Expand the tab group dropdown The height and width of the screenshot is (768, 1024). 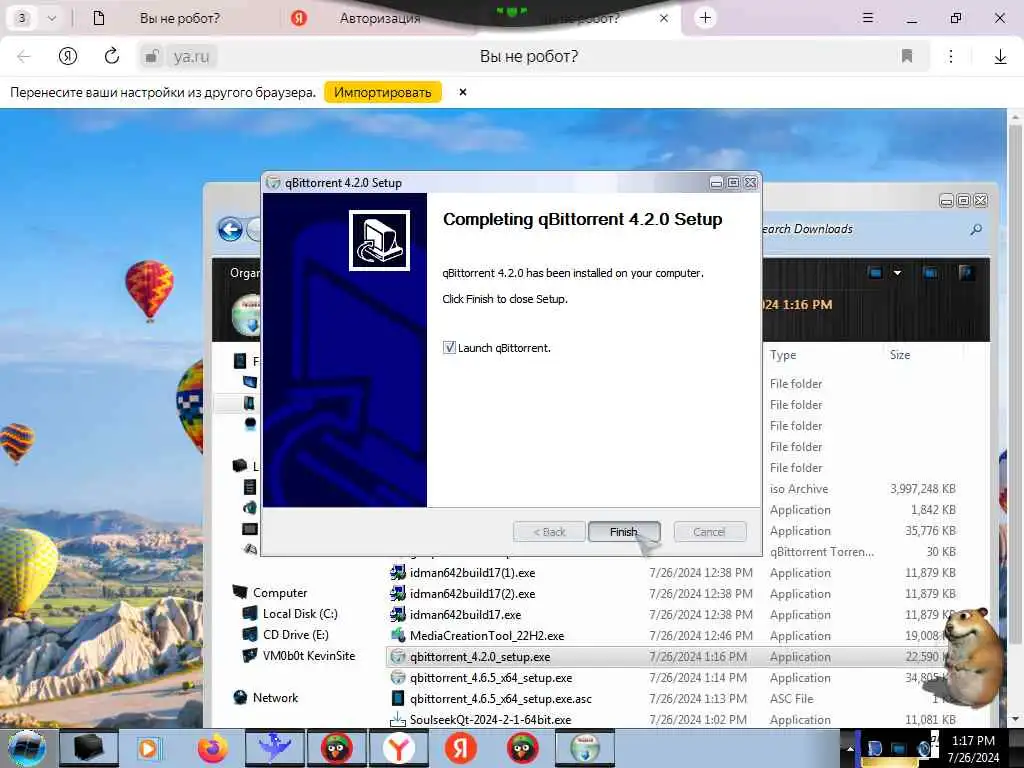point(52,18)
